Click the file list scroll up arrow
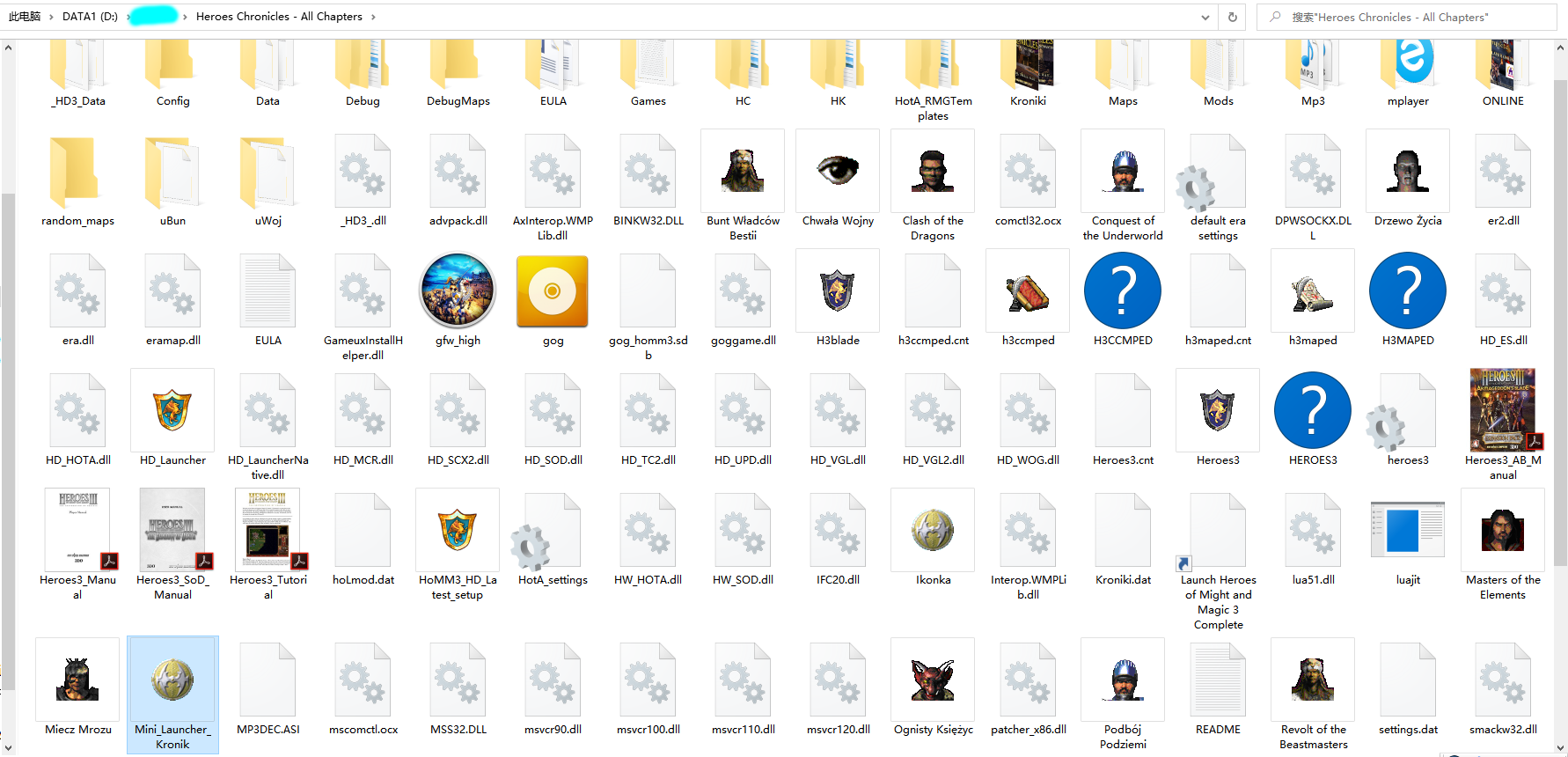 pos(1560,48)
